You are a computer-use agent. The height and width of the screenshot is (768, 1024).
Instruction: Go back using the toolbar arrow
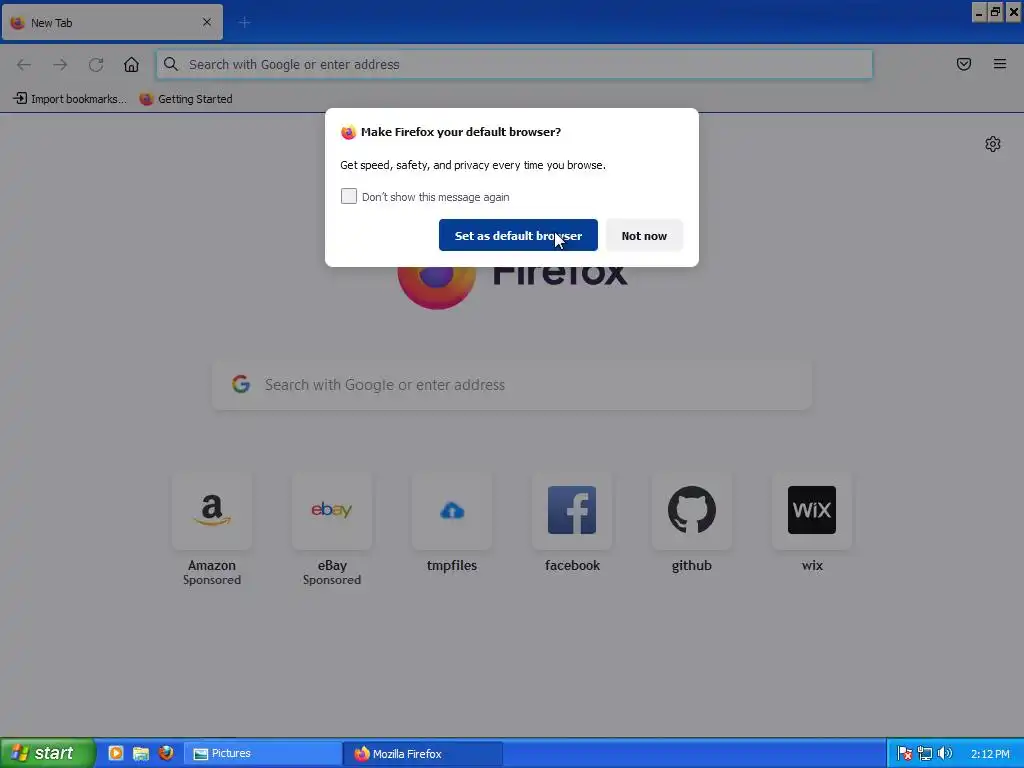[24, 64]
